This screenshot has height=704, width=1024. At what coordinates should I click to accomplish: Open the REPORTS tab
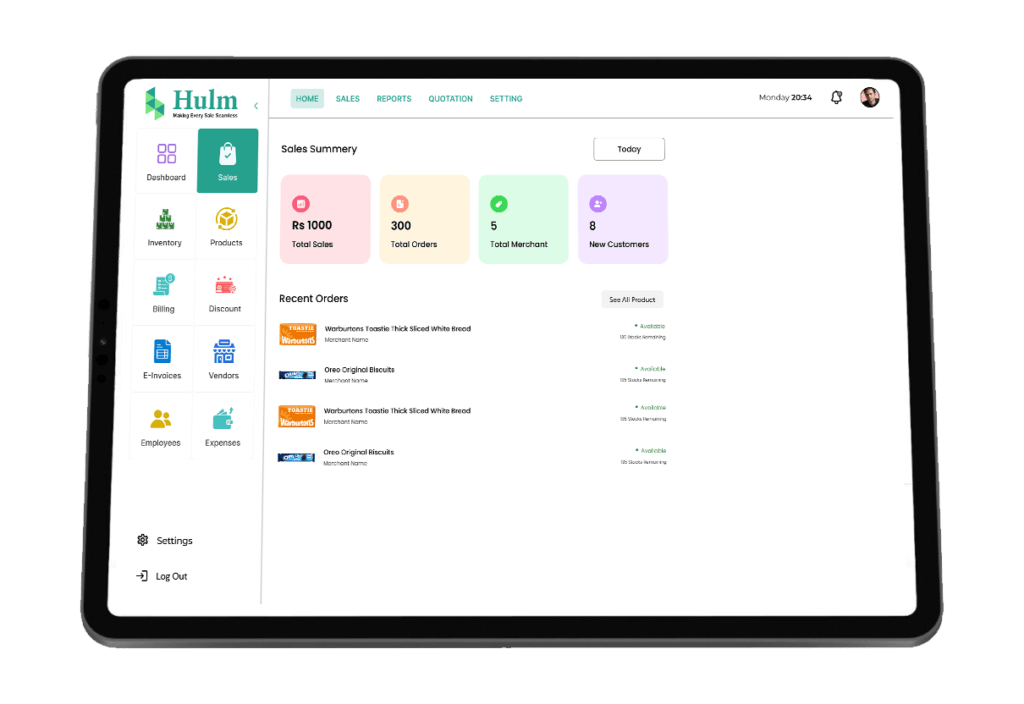394,99
